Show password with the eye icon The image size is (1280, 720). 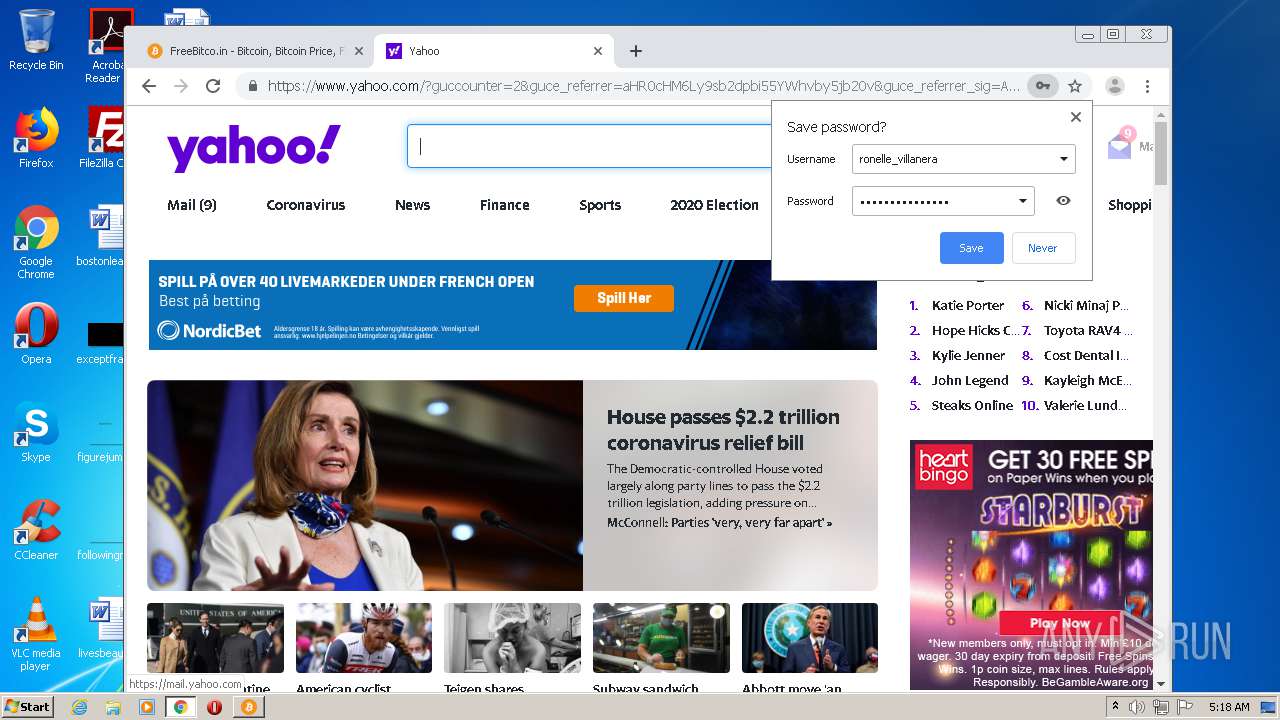pos(1063,201)
